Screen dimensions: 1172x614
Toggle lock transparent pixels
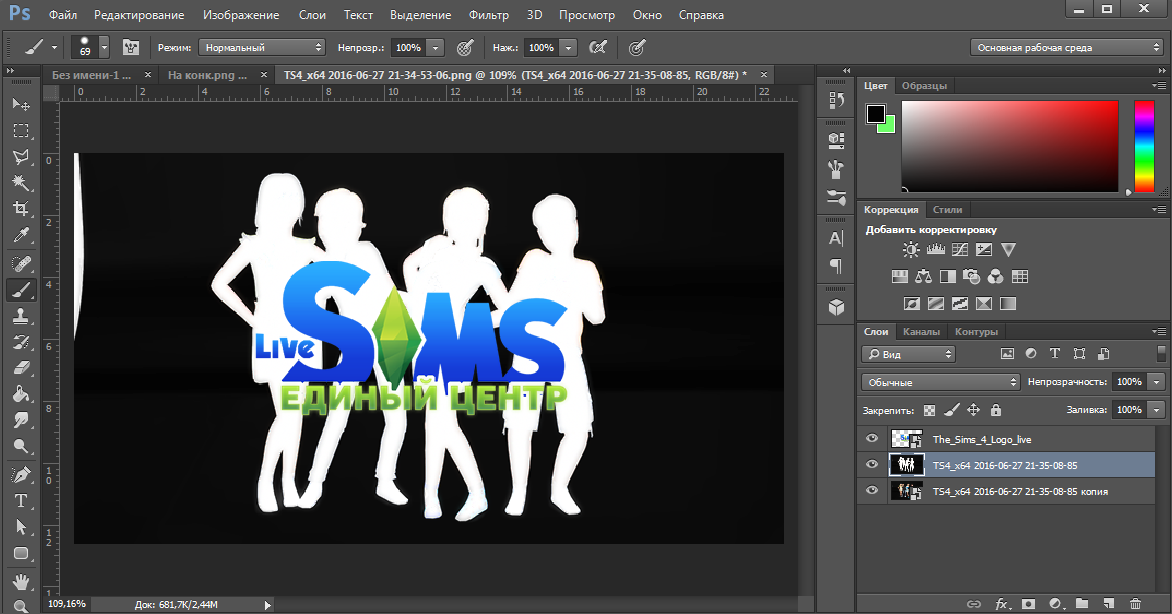coord(929,410)
